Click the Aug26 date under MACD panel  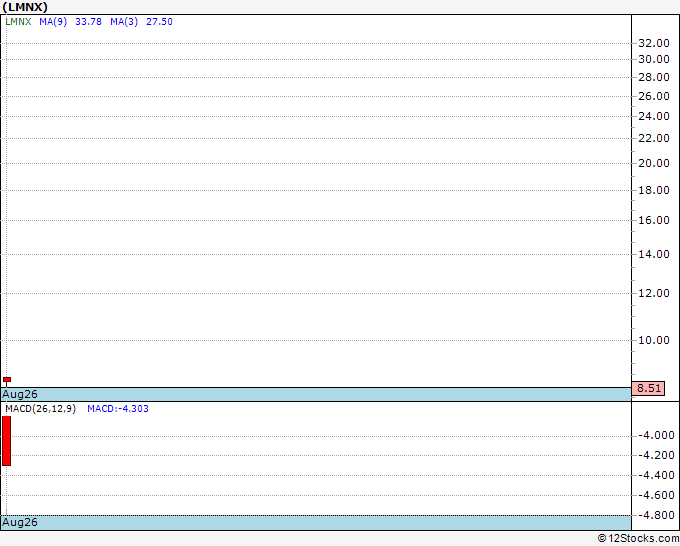click(x=20, y=522)
